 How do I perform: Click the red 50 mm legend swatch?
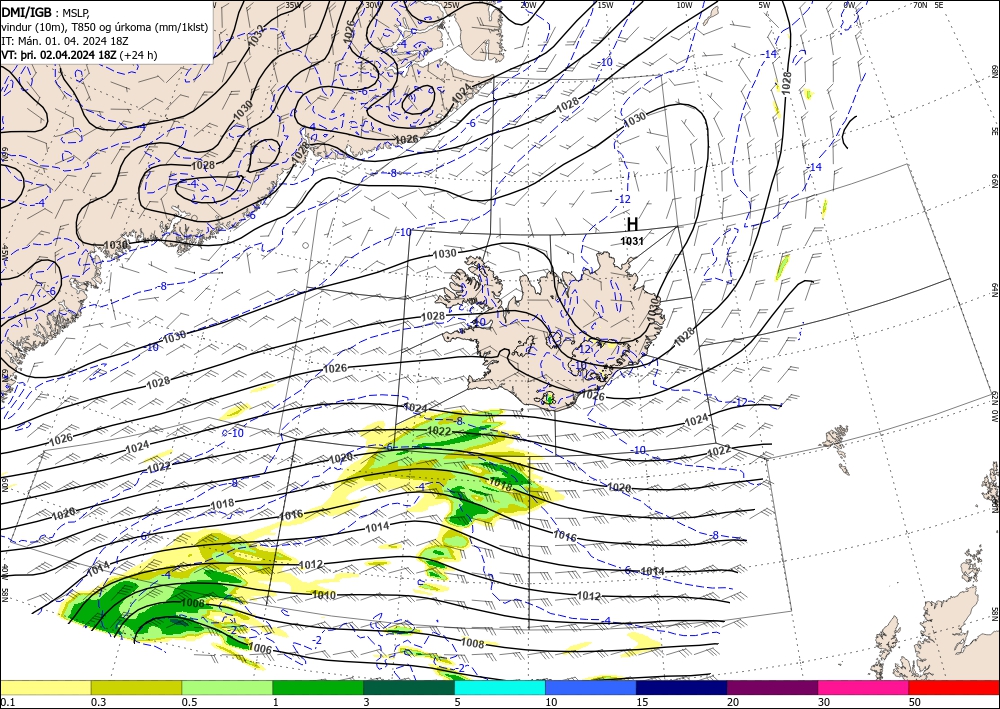pos(954,687)
